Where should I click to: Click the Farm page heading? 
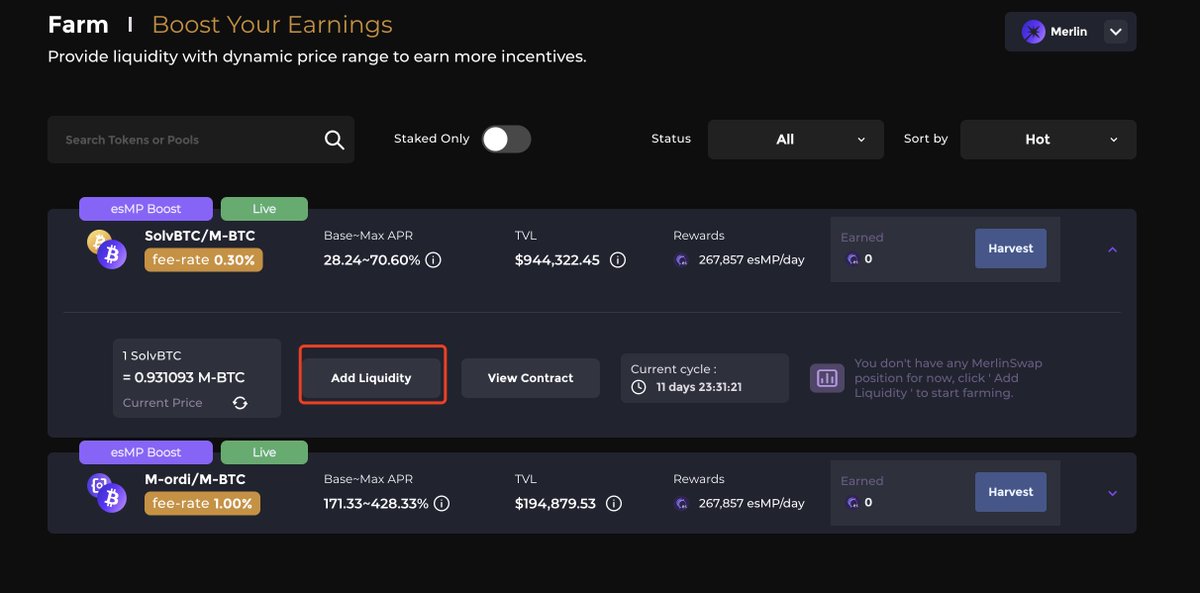(78, 24)
